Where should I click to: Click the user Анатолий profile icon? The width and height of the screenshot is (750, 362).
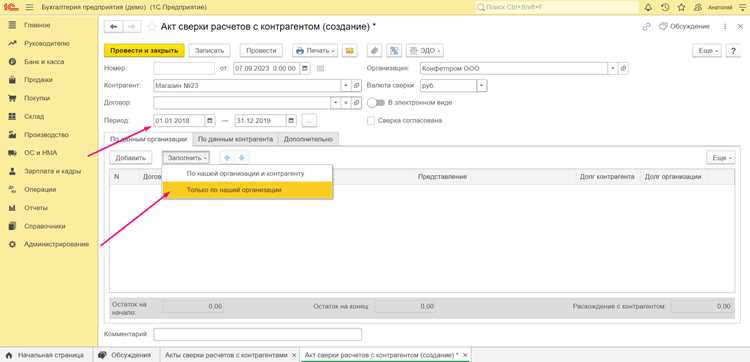697,8
